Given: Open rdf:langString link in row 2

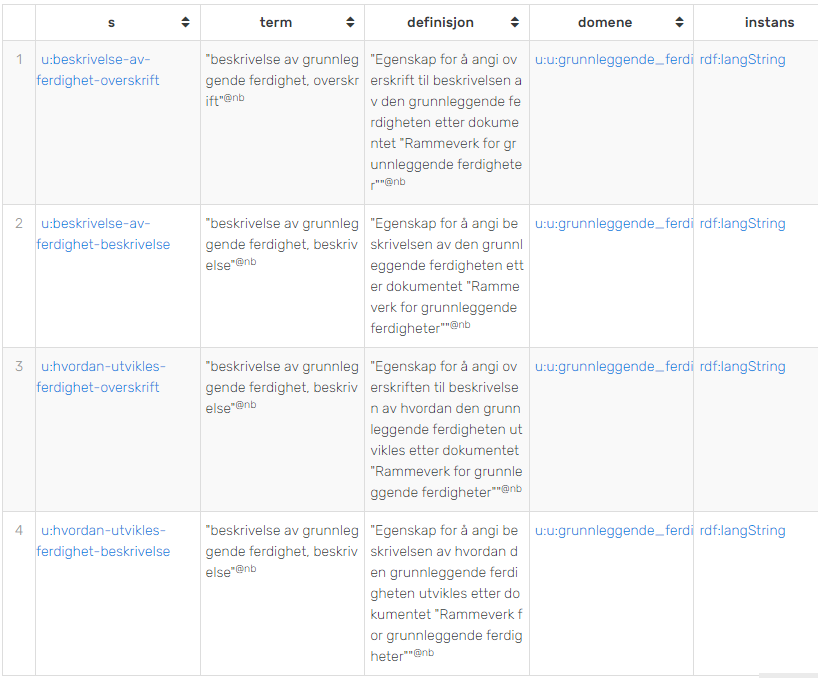Looking at the screenshot, I should click(742, 223).
